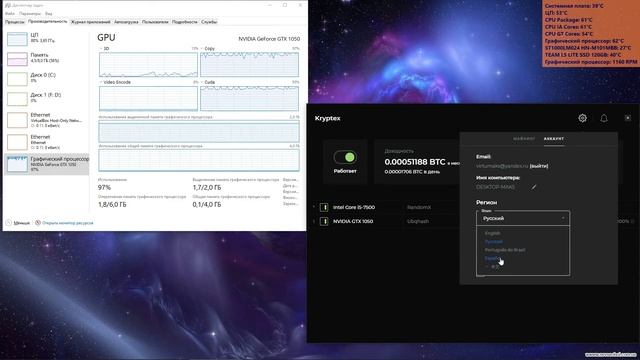640x360 pixels.
Task: Expand the Intel Core i5-7500 row chevron
Action: 314,207
